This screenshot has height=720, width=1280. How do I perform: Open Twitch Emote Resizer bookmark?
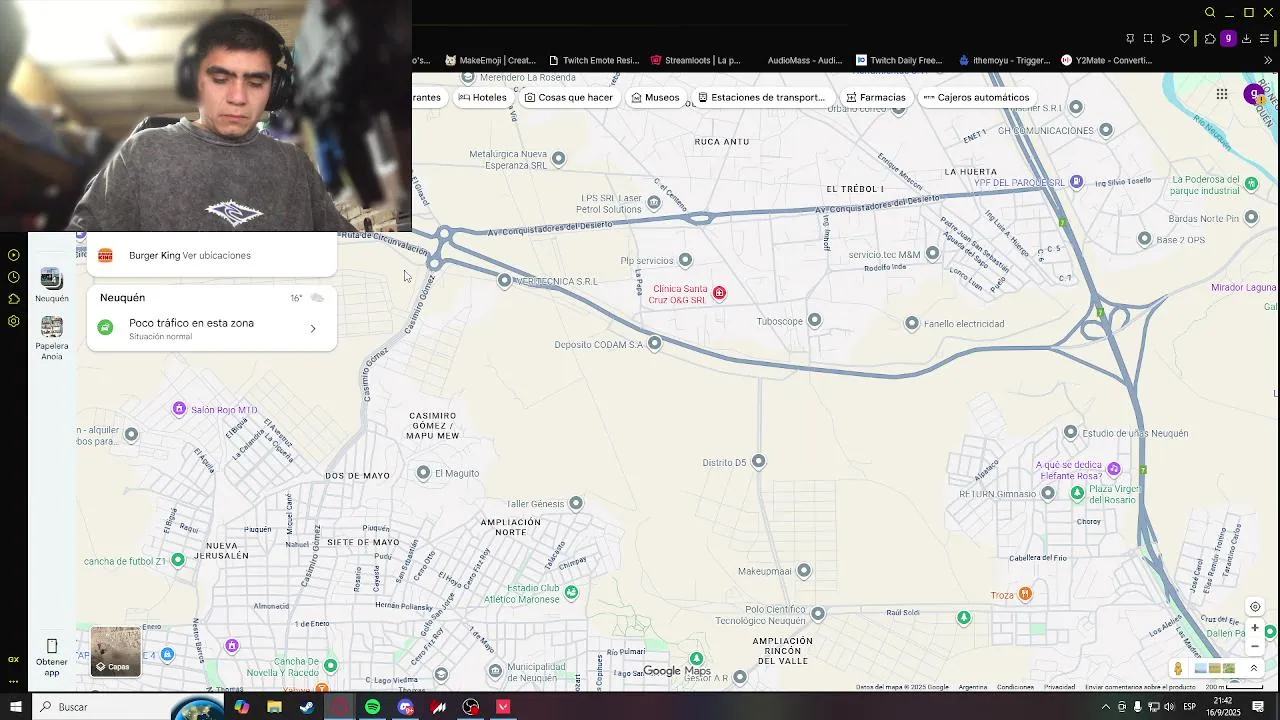594,60
